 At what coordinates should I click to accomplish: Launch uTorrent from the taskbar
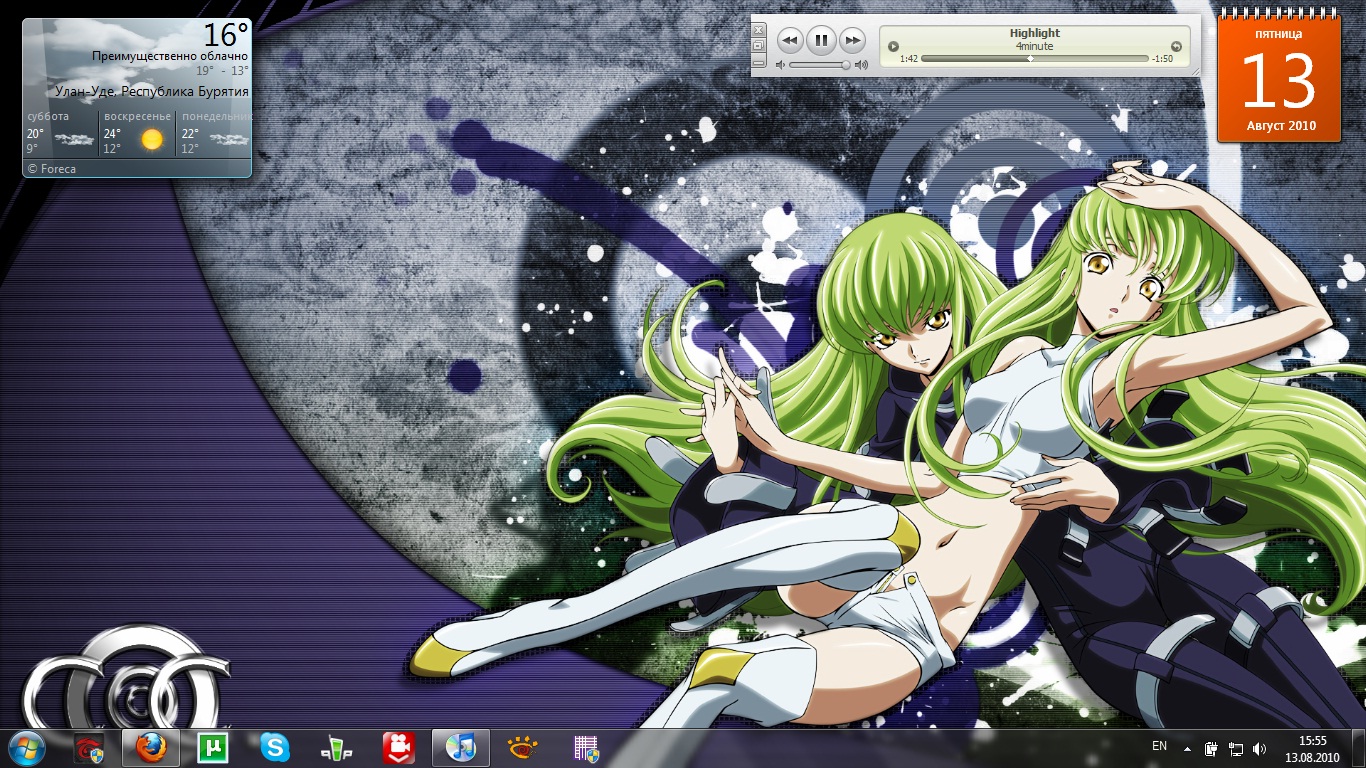212,747
